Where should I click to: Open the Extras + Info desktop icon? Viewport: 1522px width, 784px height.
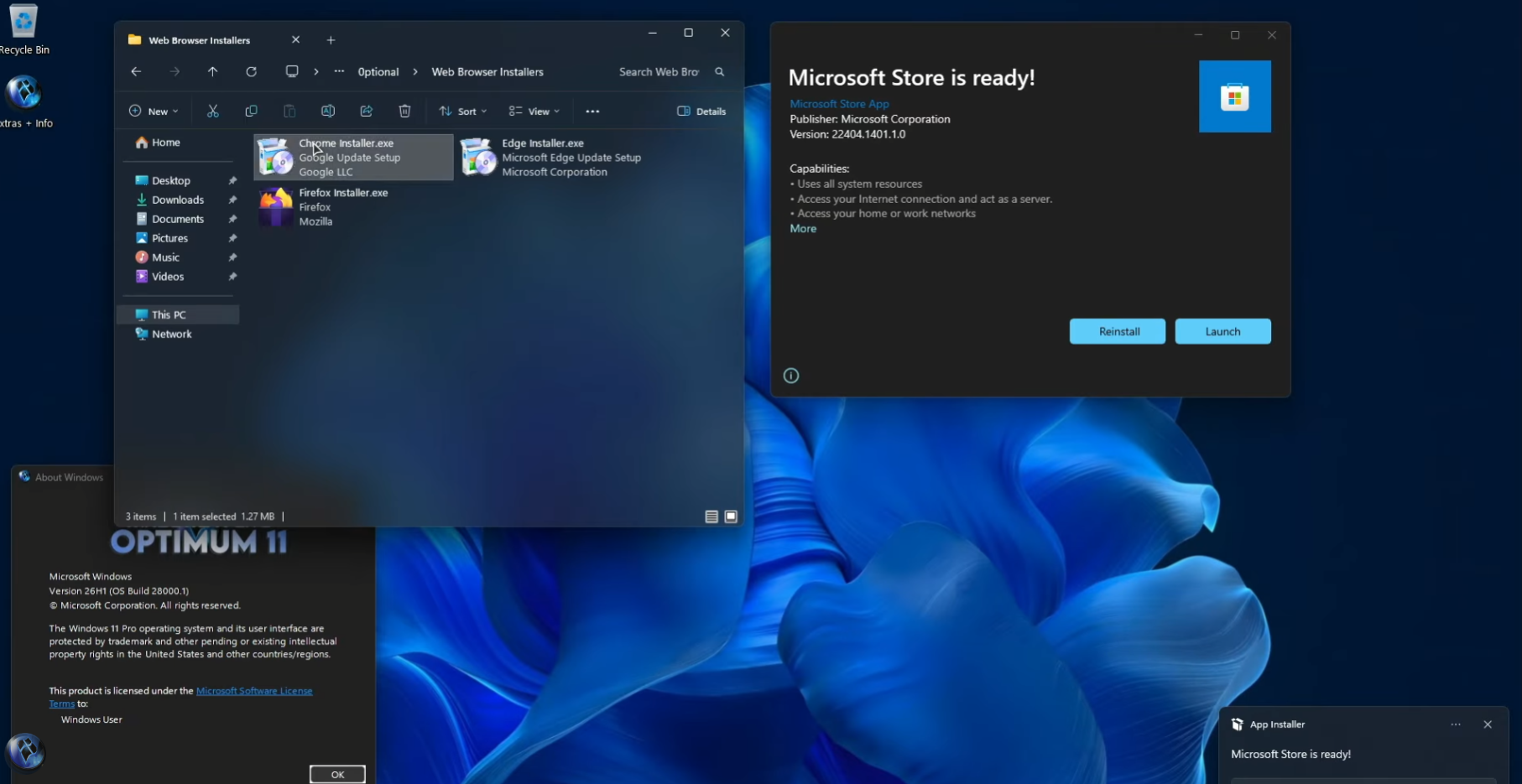[24, 101]
